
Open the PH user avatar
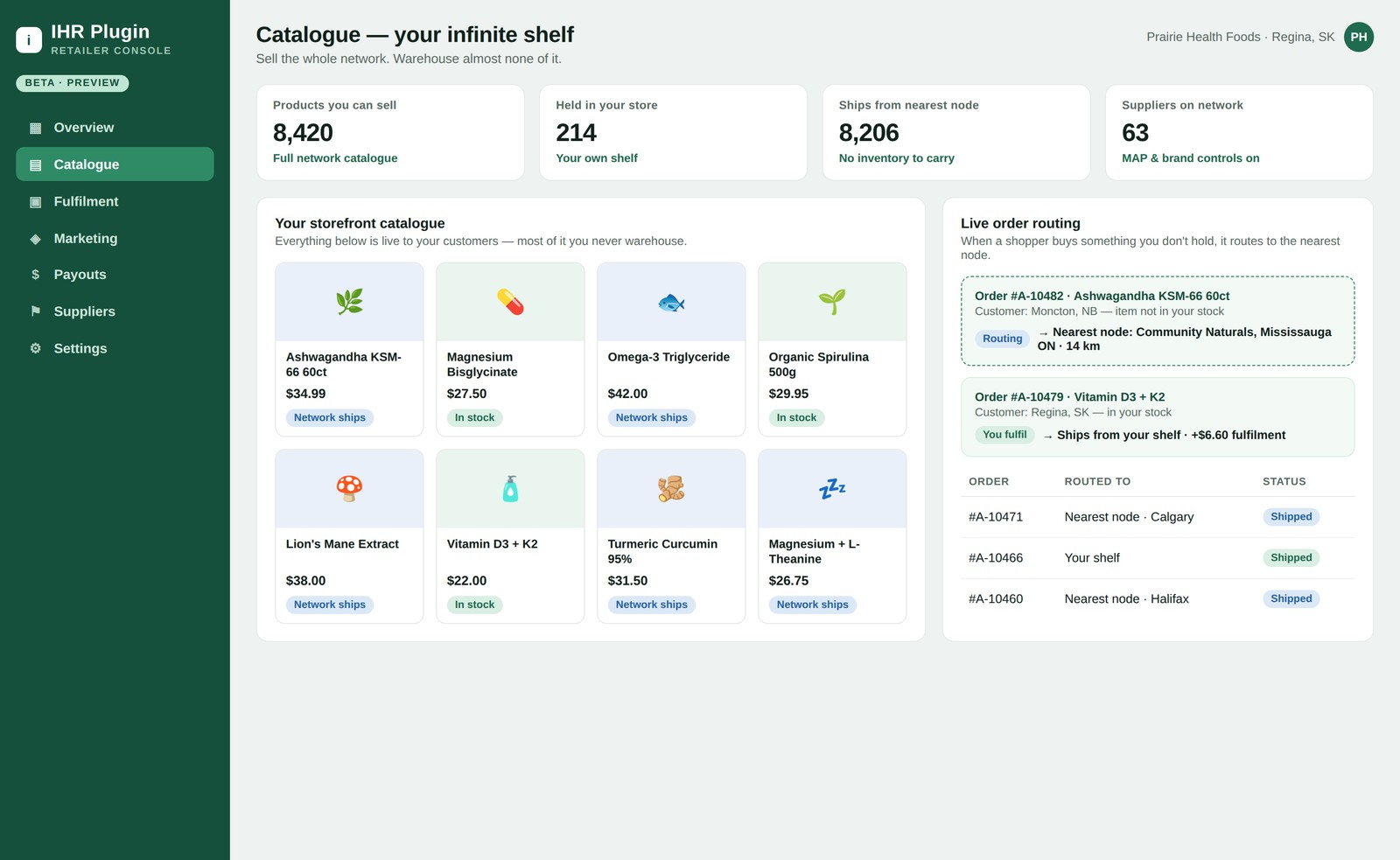pyautogui.click(x=1359, y=37)
